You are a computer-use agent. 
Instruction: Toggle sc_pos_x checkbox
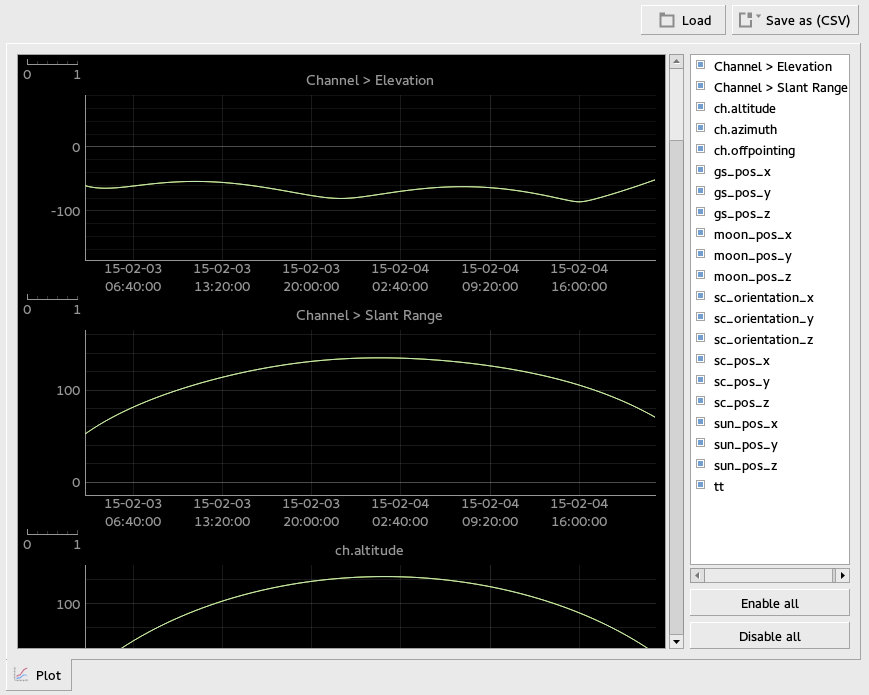coord(701,360)
